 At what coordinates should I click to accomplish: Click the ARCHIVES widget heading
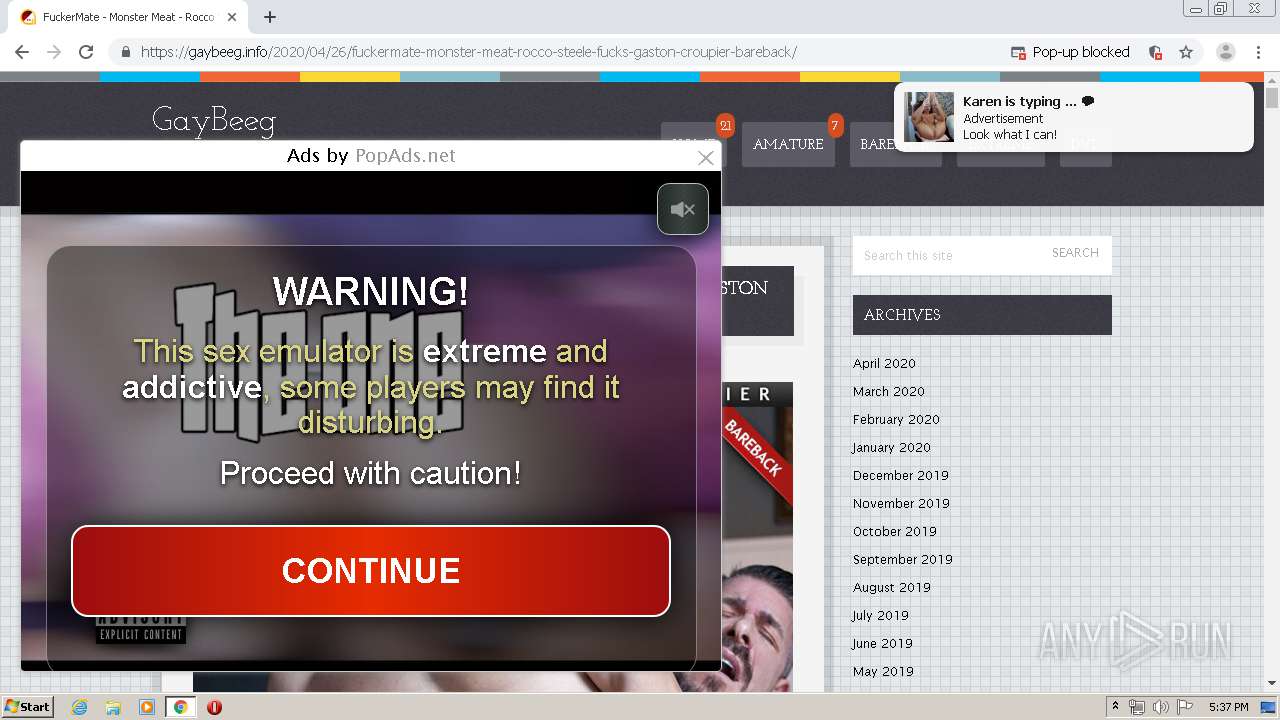982,315
